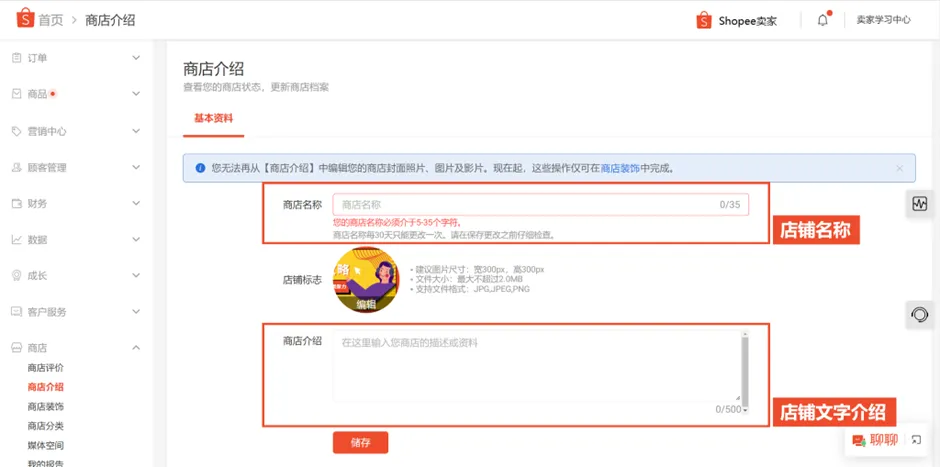Expand the 顾客管理 menu chevron

coord(136,168)
